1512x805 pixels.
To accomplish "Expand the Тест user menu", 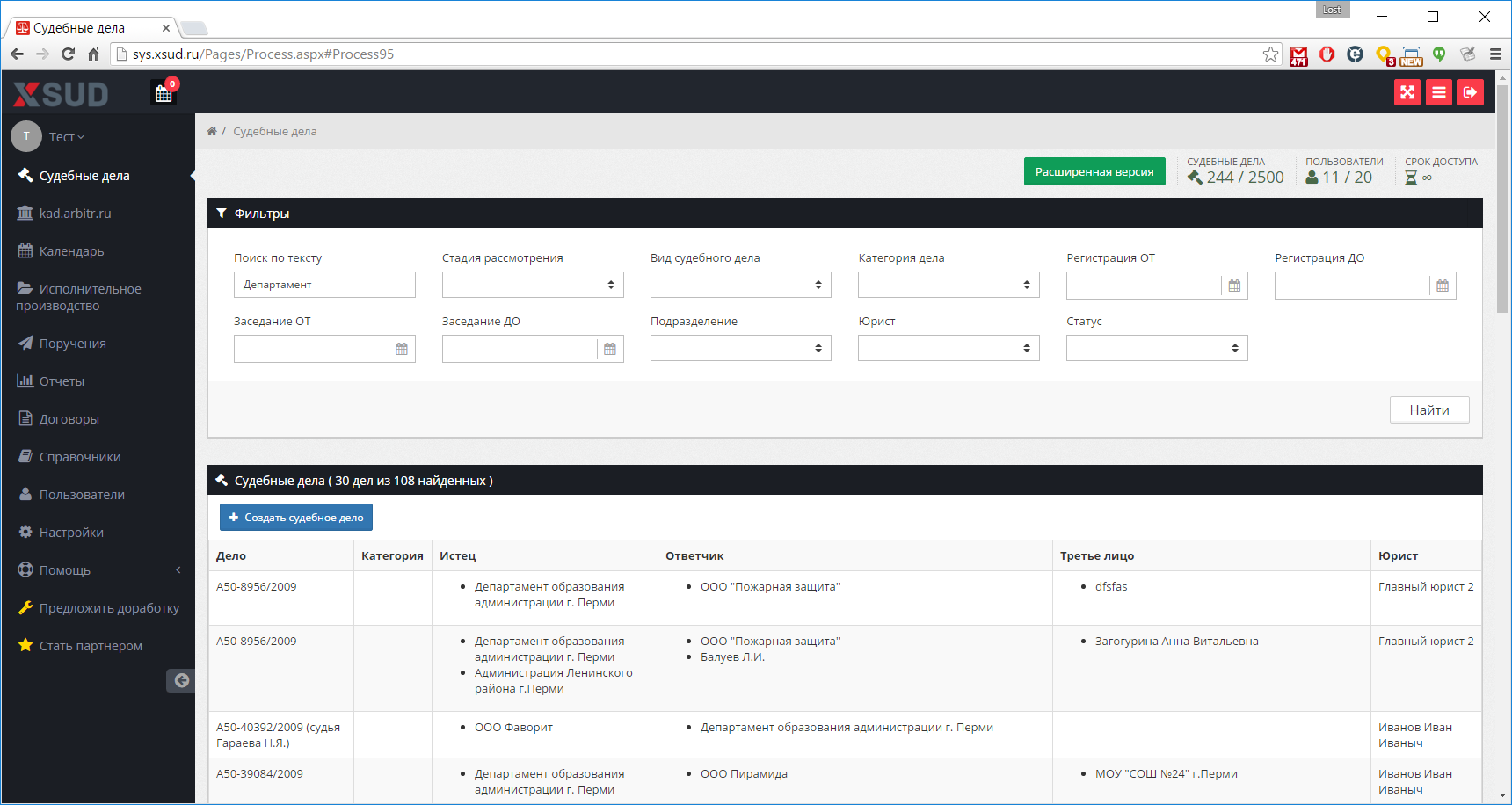I will 66,137.
